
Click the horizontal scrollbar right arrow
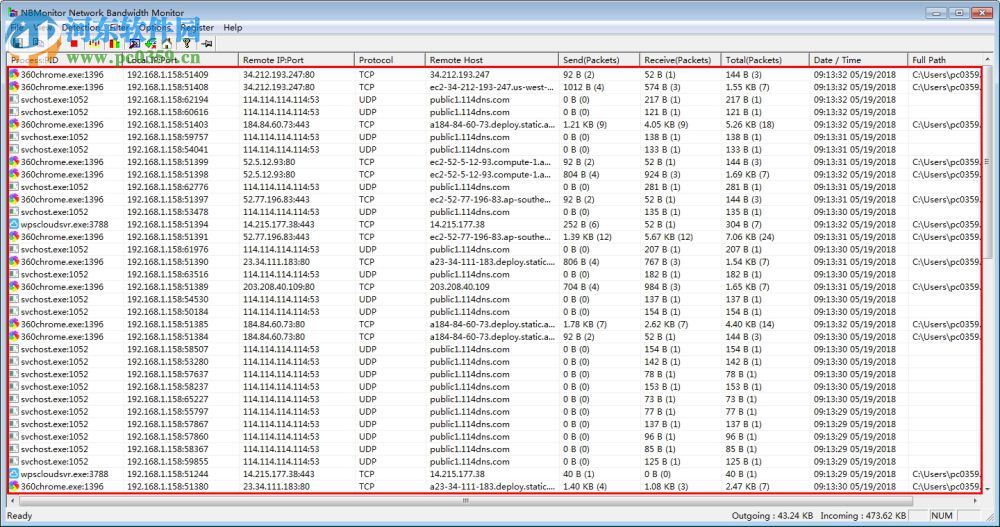976,500
